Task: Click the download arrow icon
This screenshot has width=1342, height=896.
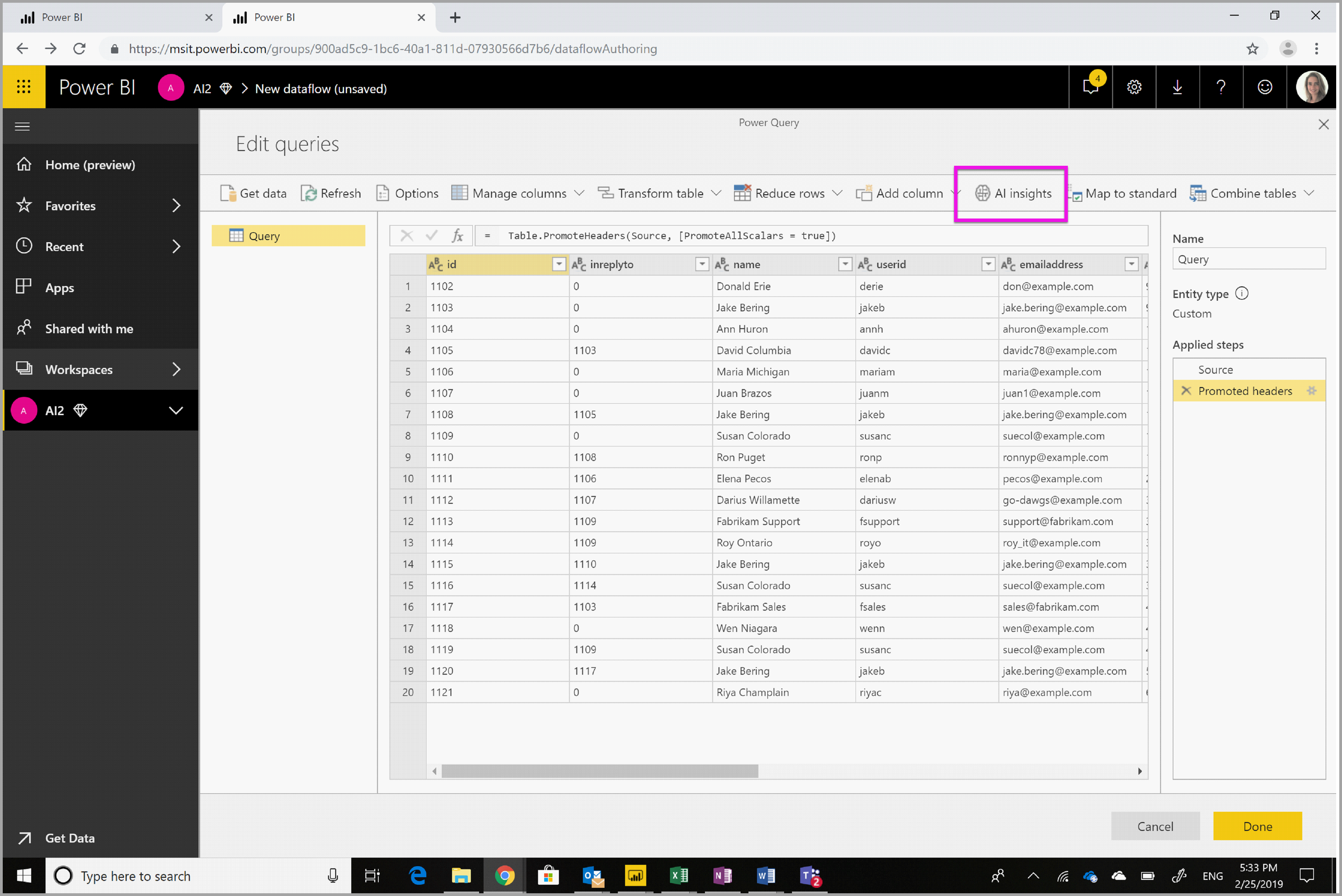Action: pos(1178,87)
